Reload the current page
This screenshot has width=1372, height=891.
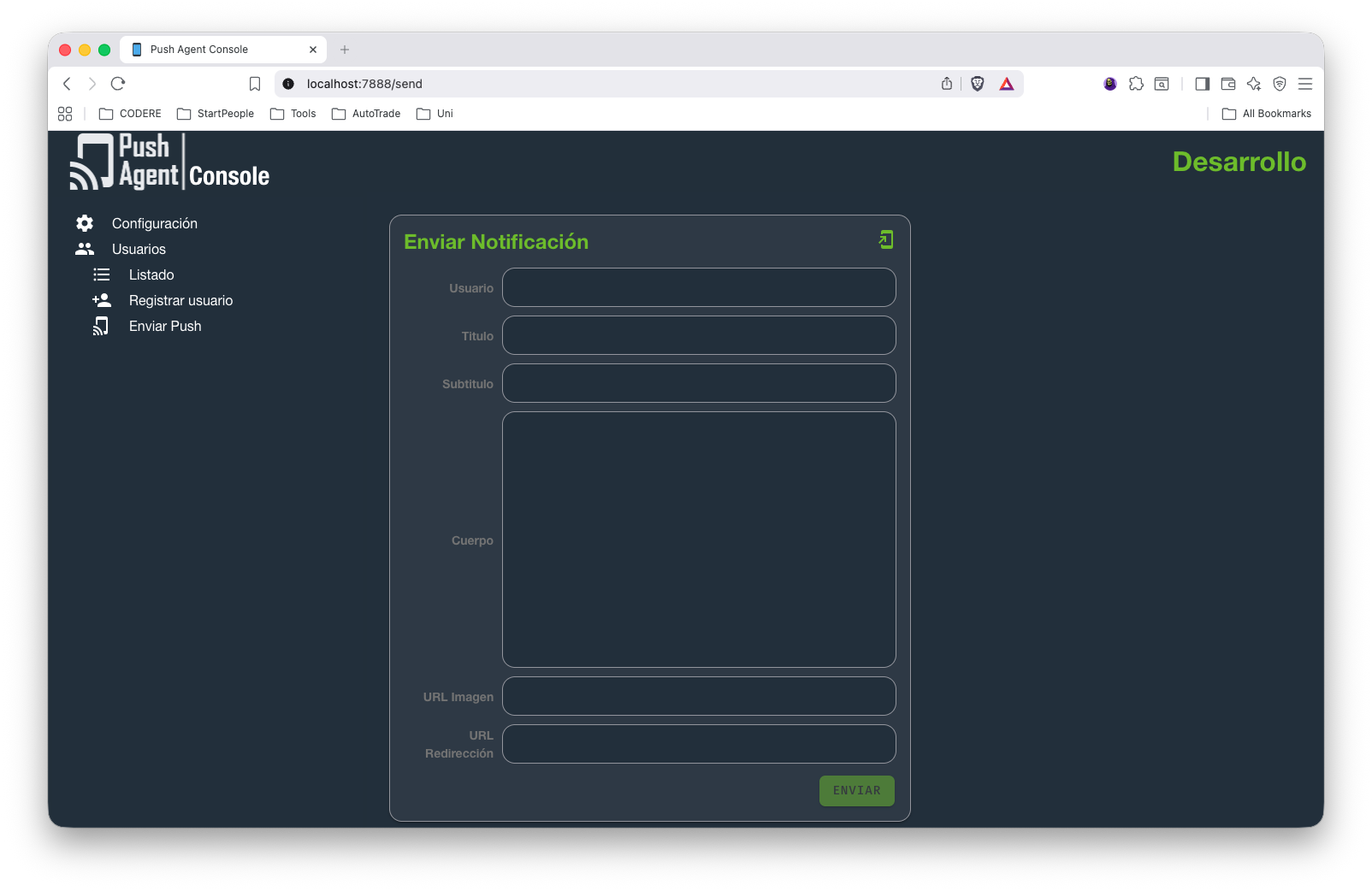point(118,84)
